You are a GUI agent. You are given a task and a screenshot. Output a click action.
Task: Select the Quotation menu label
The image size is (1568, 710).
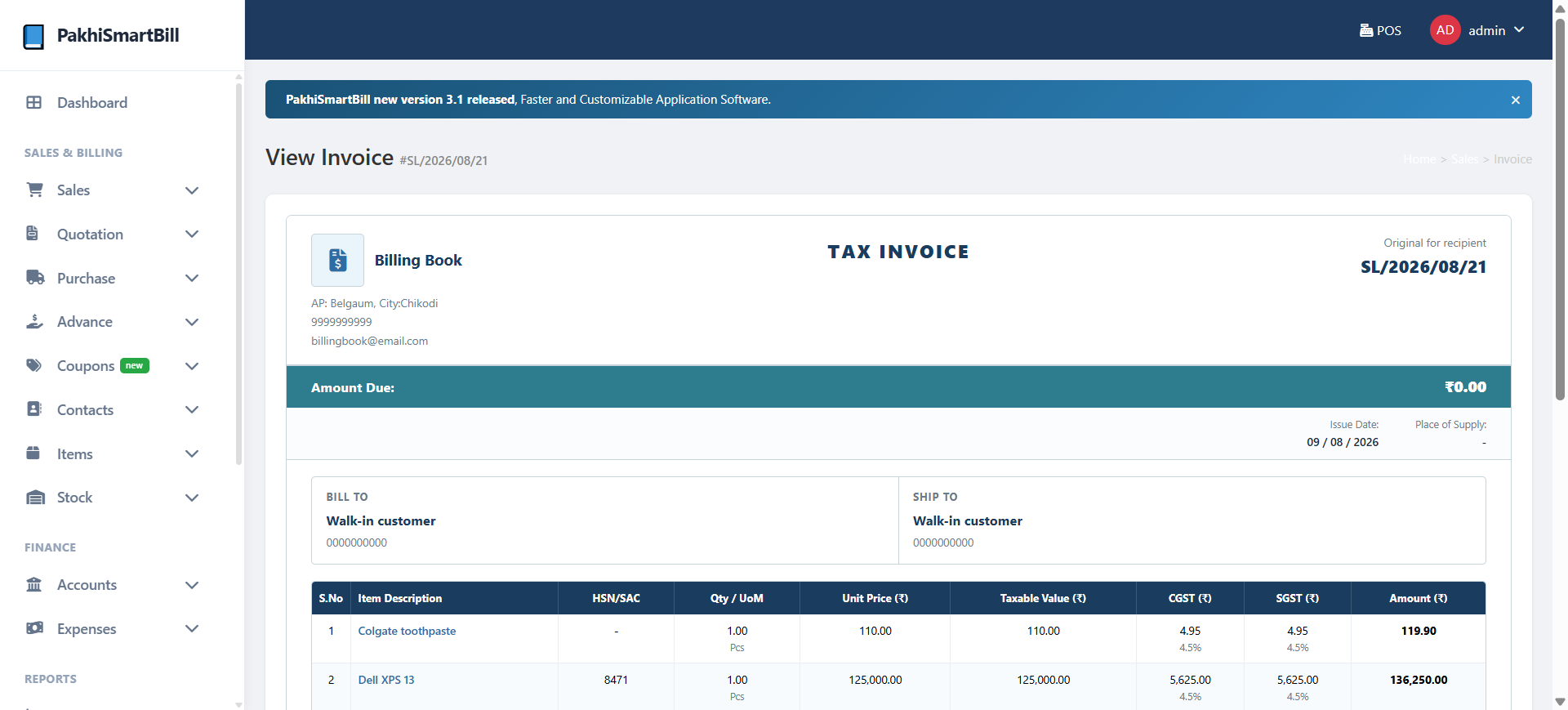click(x=90, y=234)
